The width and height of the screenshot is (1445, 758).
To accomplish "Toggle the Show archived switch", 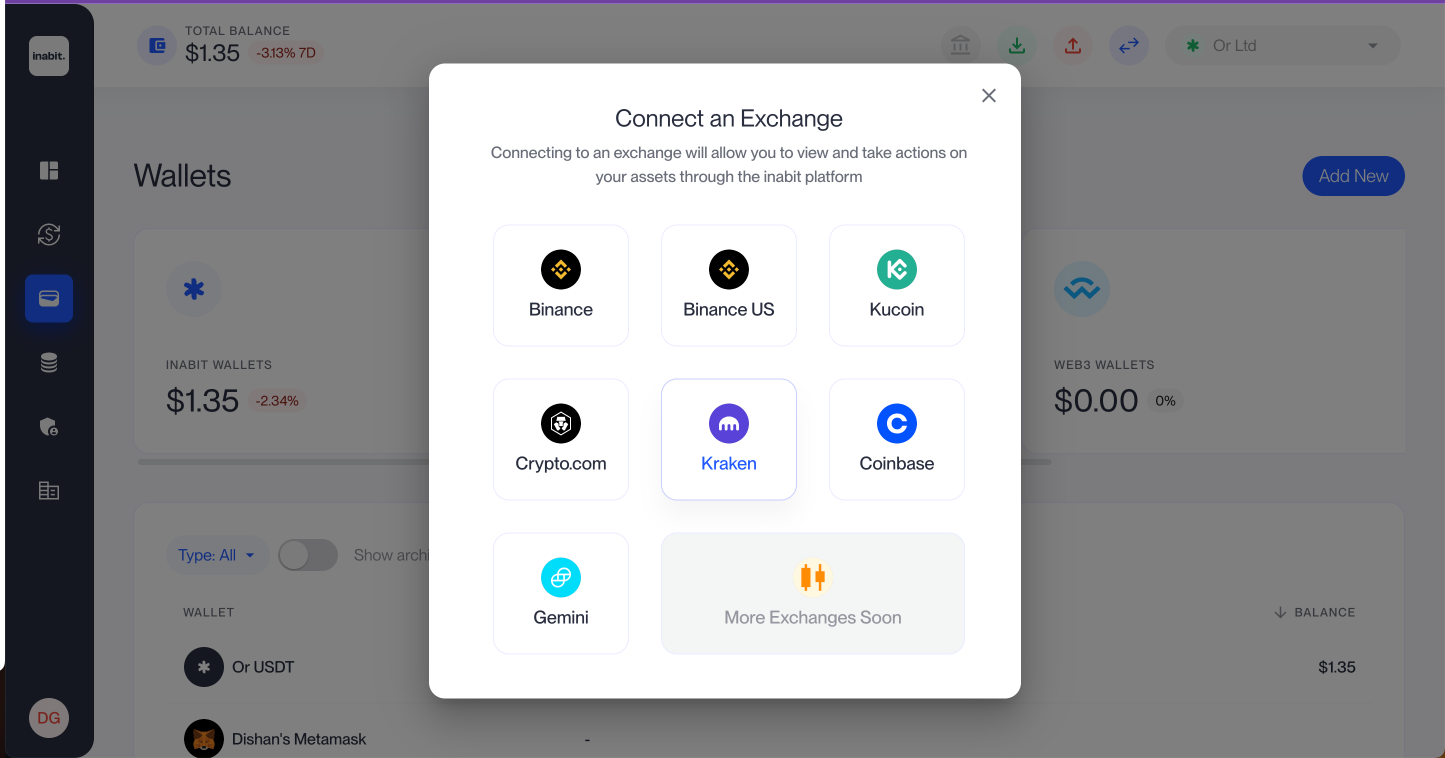I will (x=308, y=555).
